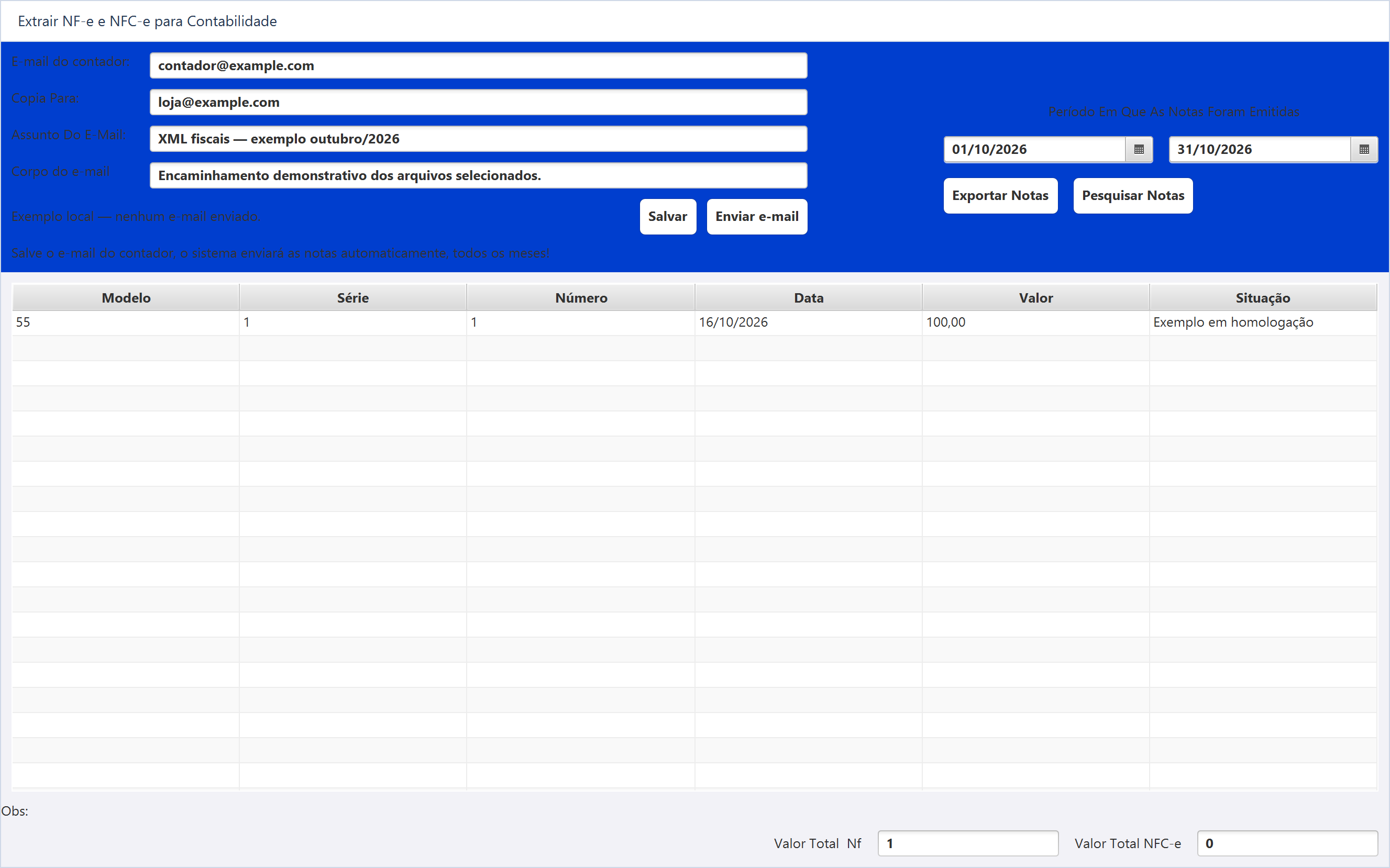
Task: Click the window title Extrair NF-e e NFC-e
Action: click(x=147, y=21)
